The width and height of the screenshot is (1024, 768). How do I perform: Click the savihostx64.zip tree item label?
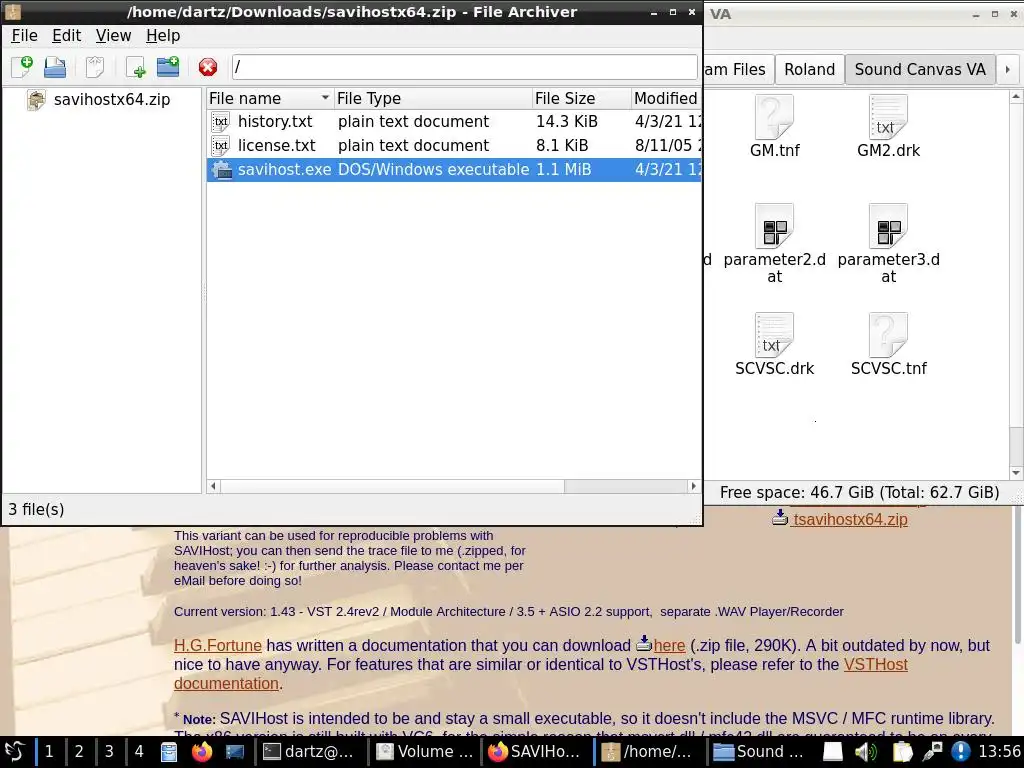coord(112,99)
